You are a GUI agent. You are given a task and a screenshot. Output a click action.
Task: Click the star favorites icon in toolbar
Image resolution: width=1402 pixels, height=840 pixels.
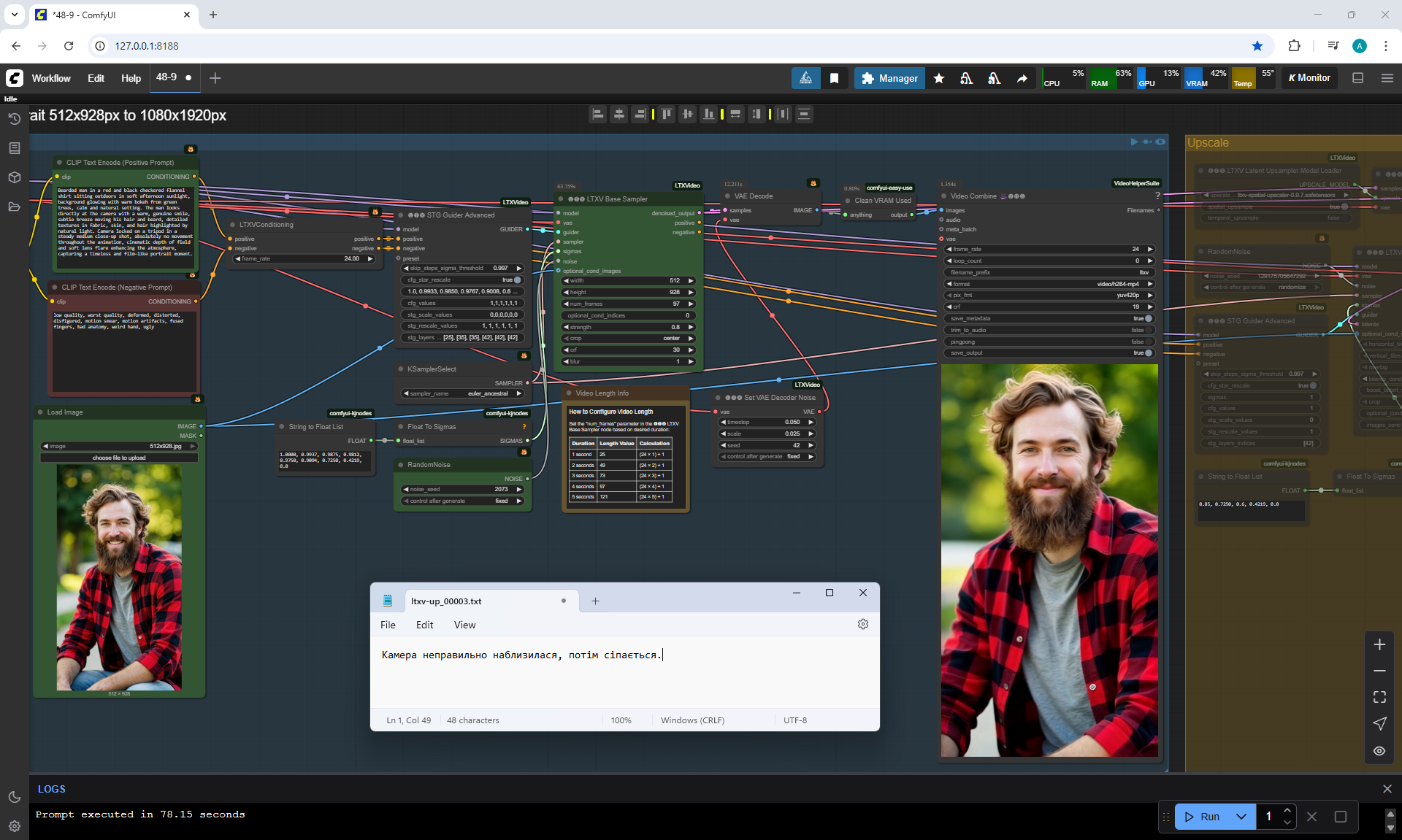(x=939, y=78)
